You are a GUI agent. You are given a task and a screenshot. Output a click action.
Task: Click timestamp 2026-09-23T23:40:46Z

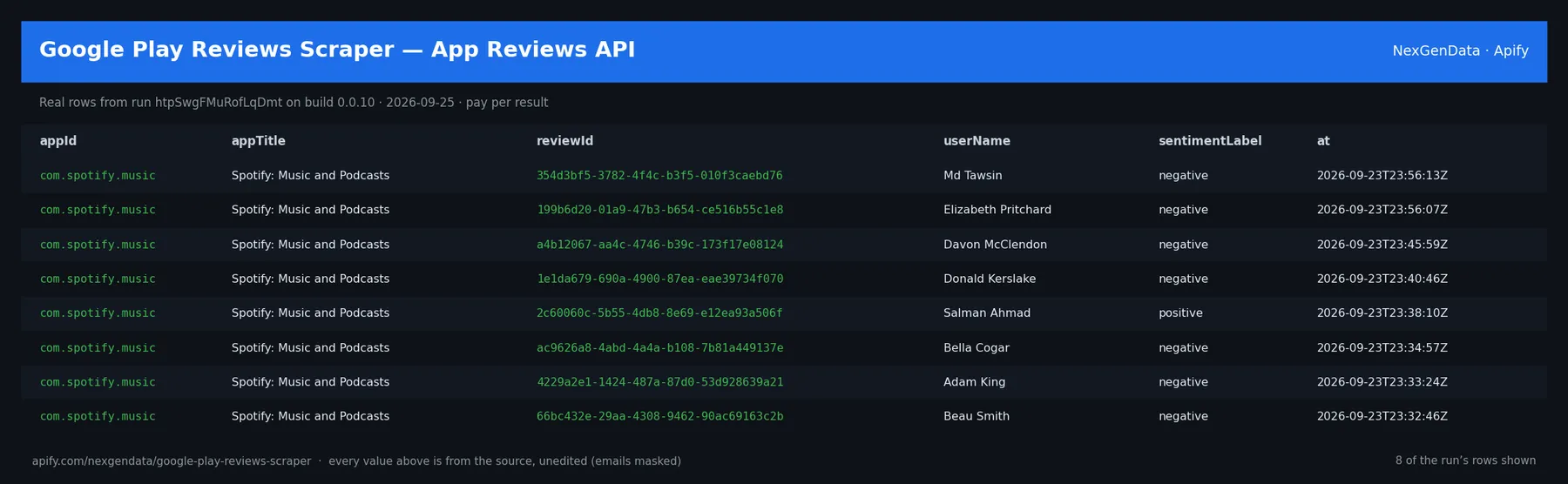coord(1382,279)
